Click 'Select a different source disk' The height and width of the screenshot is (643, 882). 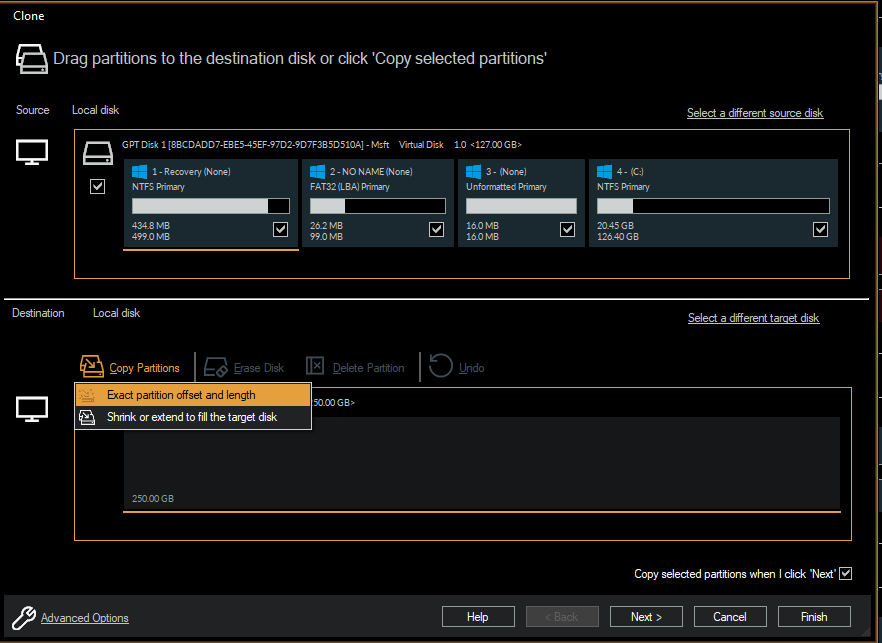pyautogui.click(x=754, y=112)
